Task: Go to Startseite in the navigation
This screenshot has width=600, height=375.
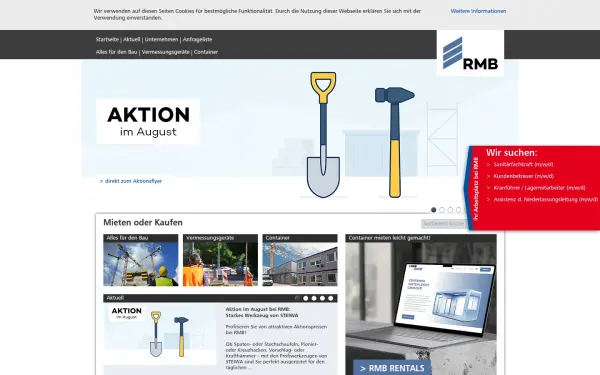Action: (107, 39)
